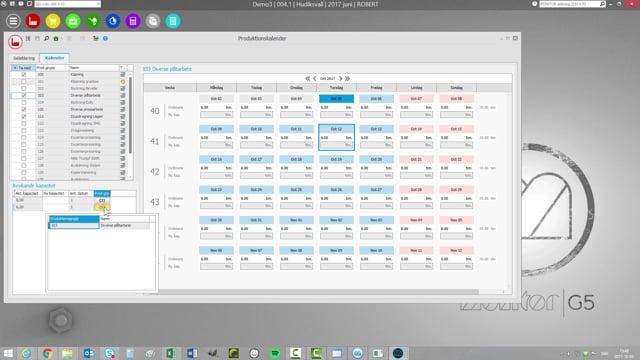
Task: Open Outlook from the taskbar
Action: pyautogui.click(x=89, y=353)
